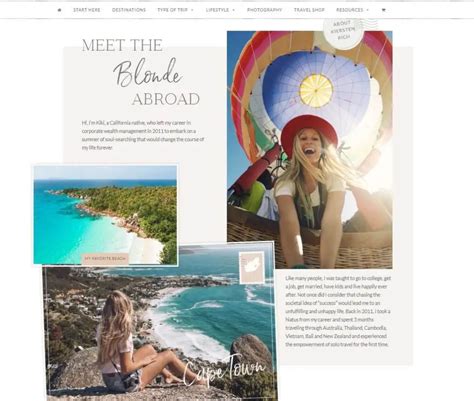Image resolution: width=474 pixels, height=401 pixels.
Task: Click the About Kiersten Rich round stamp
Action: coord(343,31)
